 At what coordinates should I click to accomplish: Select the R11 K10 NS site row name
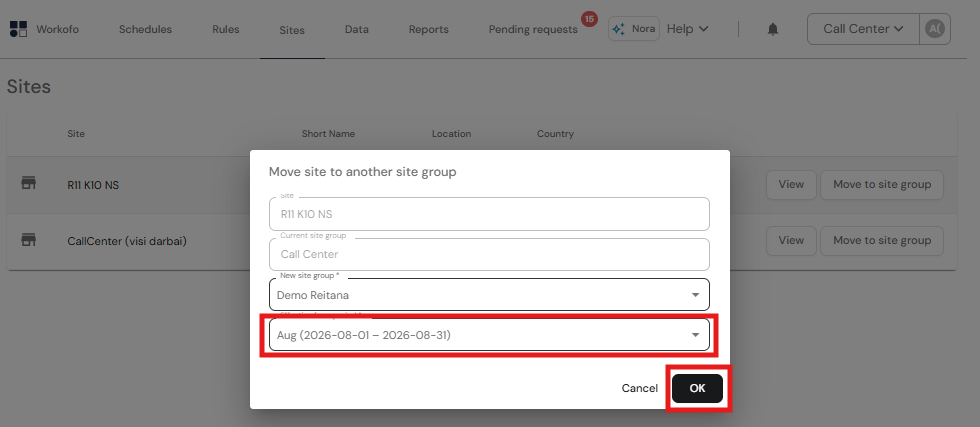pyautogui.click(x=93, y=185)
